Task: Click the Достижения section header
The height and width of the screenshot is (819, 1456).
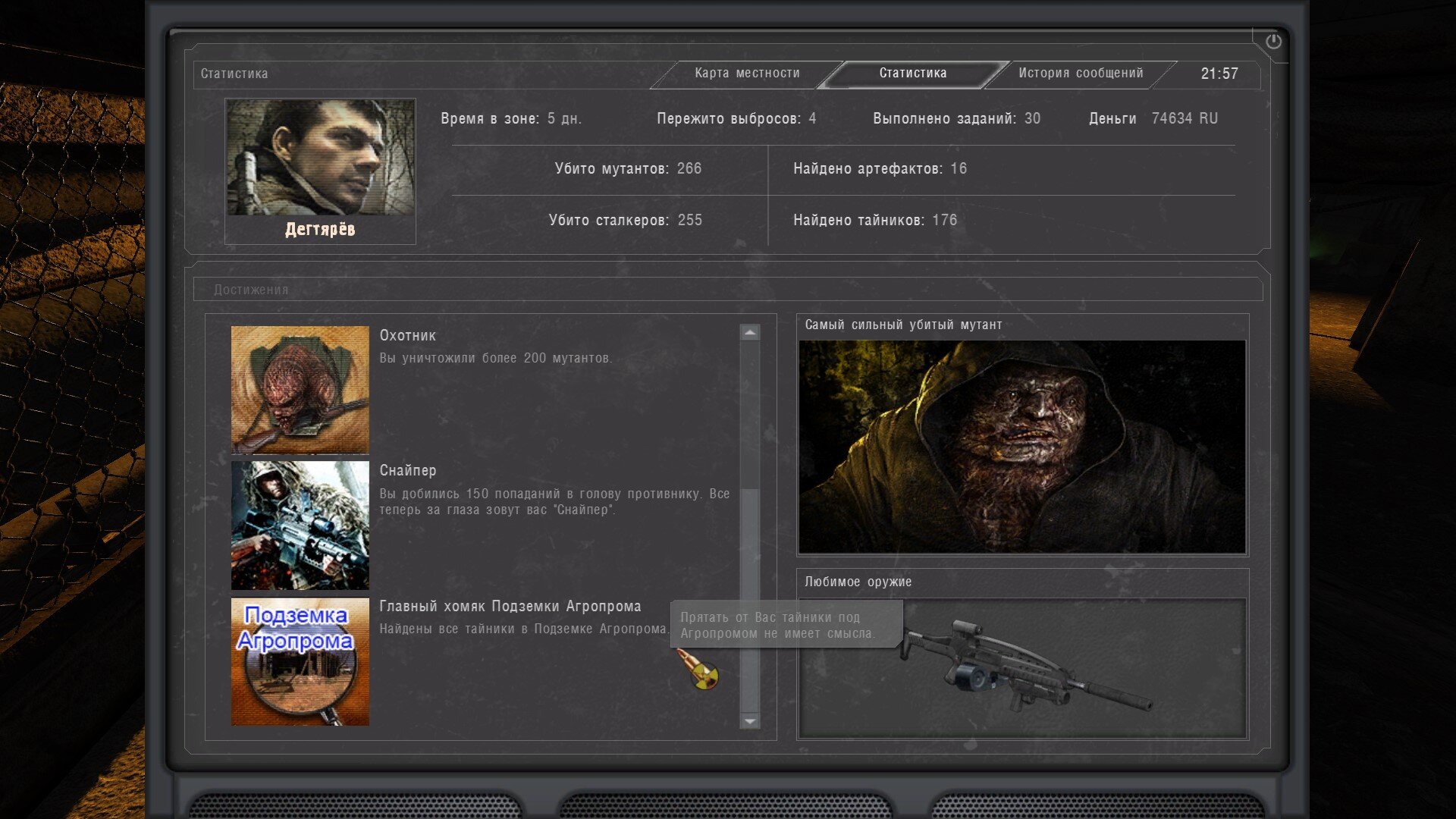Action: [251, 290]
